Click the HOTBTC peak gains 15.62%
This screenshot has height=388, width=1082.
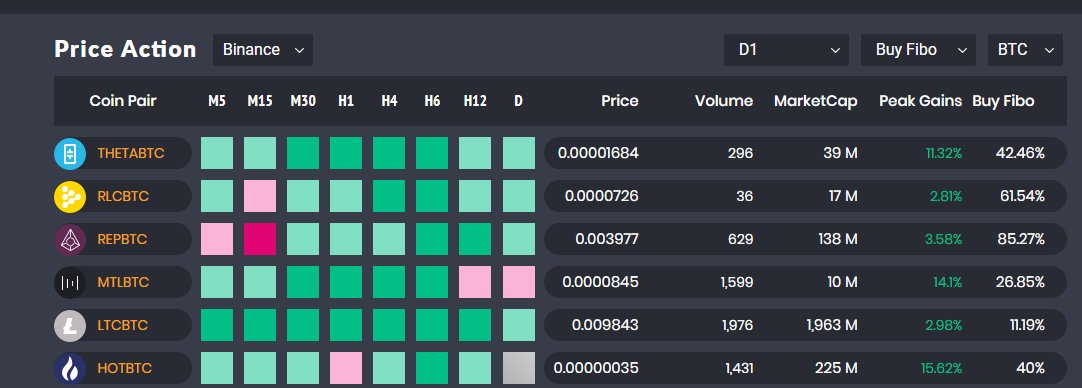[941, 369]
